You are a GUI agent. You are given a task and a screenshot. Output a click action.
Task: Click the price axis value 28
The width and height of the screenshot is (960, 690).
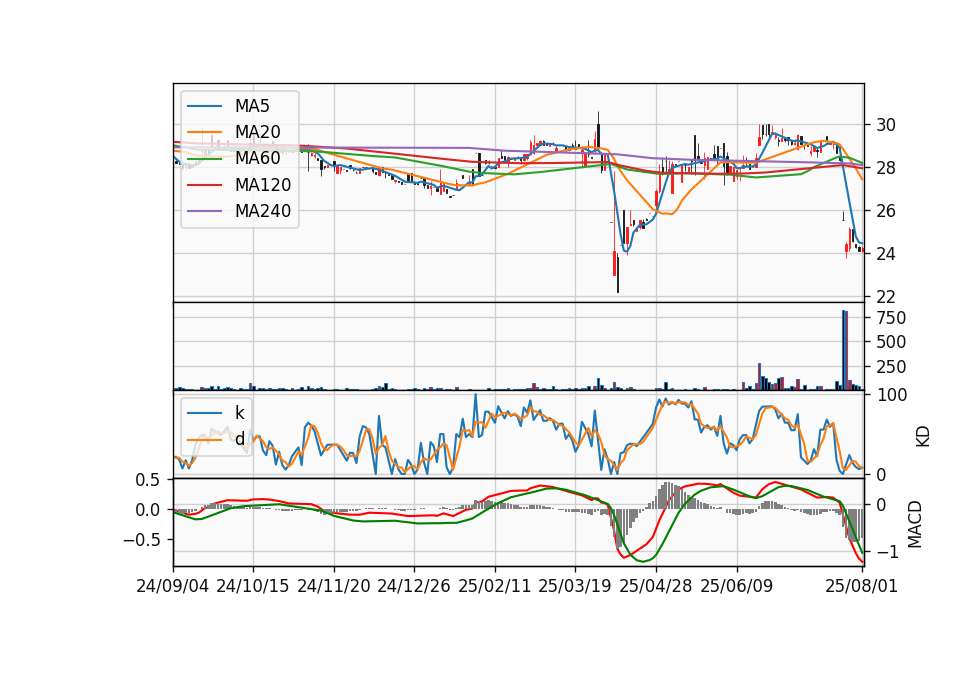coord(885,168)
